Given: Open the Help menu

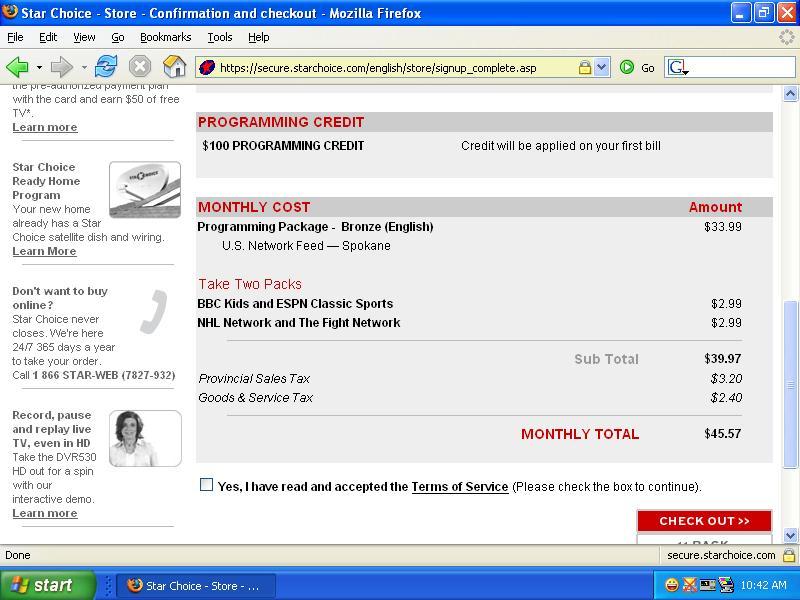Looking at the screenshot, I should [259, 37].
